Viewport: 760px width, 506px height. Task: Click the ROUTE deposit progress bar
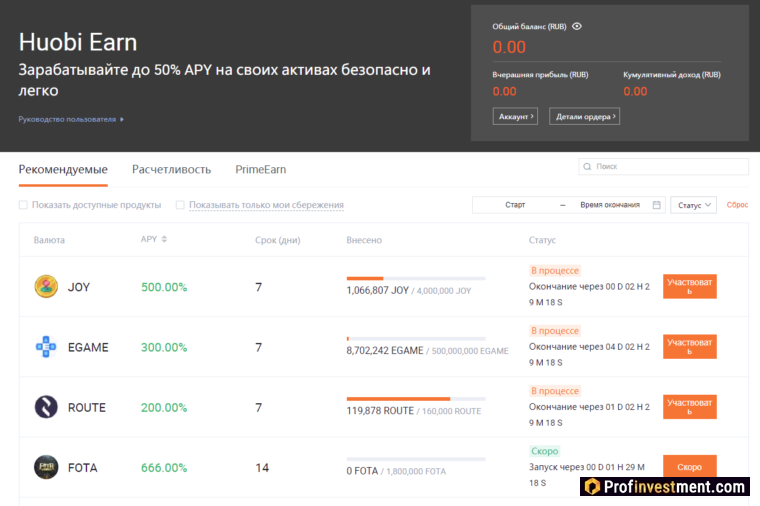(x=416, y=399)
